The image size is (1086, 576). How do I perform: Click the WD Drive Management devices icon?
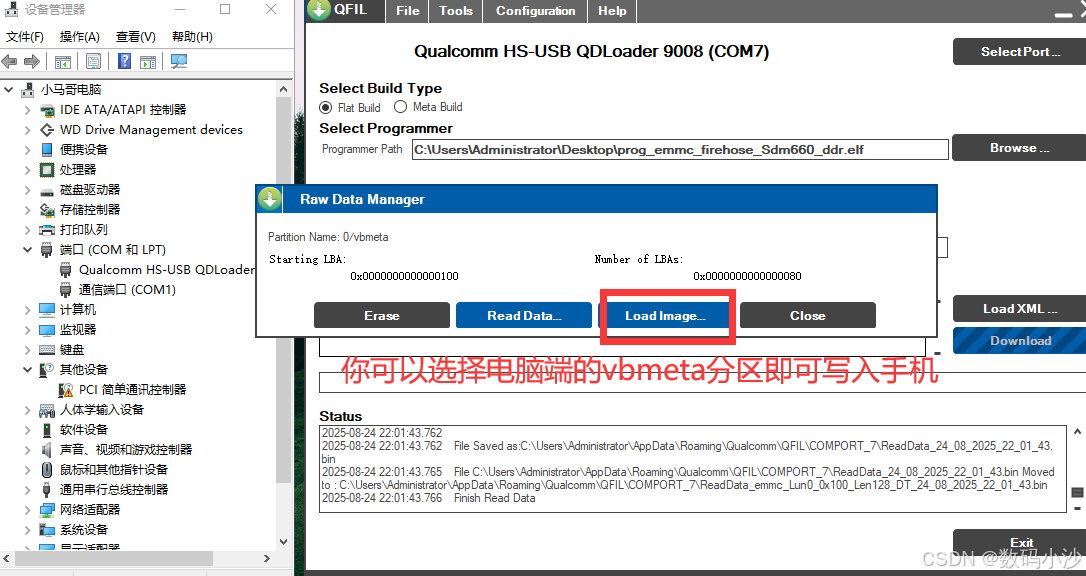click(x=47, y=129)
